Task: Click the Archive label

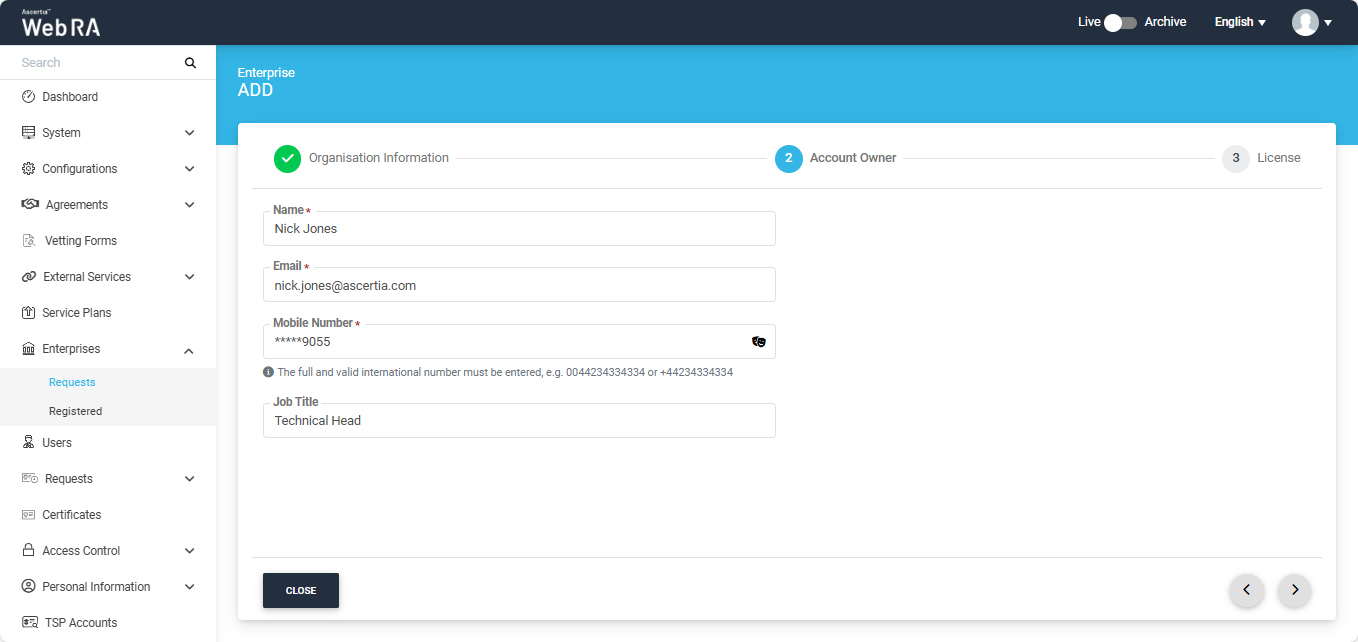Action: pos(1165,22)
